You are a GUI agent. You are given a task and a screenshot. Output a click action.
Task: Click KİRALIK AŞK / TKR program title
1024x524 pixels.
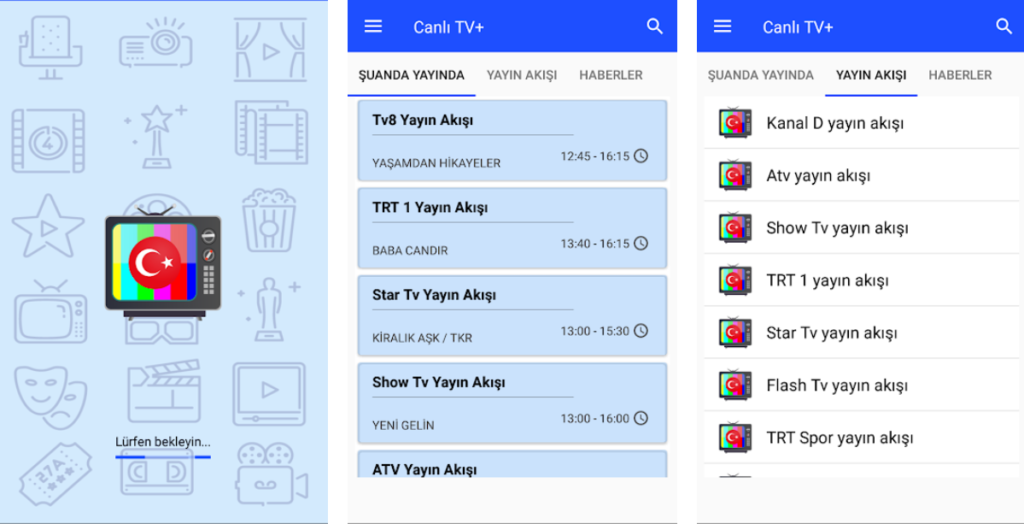click(422, 338)
